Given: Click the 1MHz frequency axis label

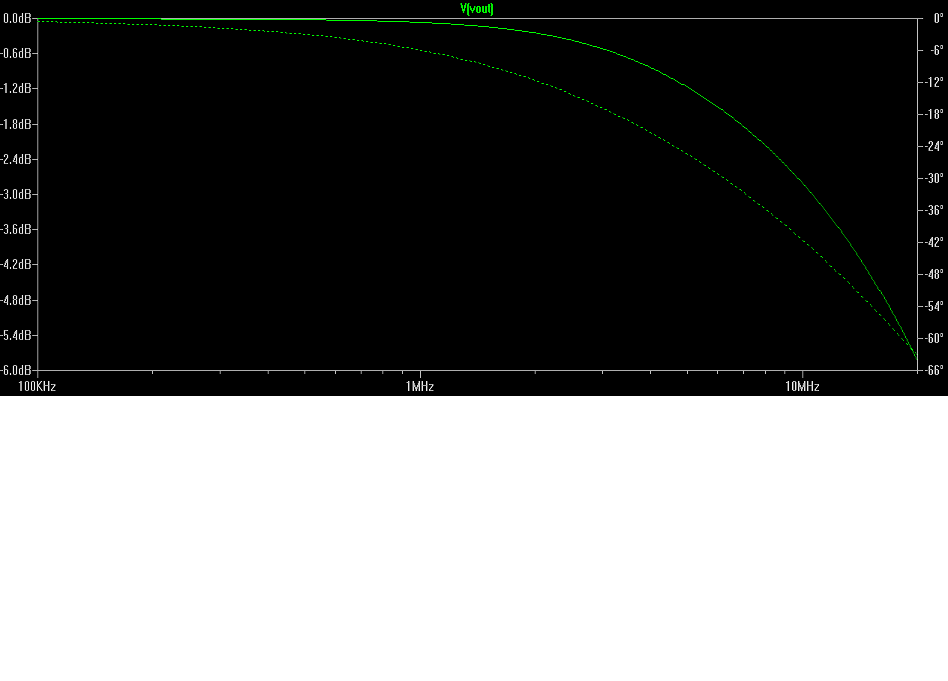Looking at the screenshot, I should click(x=420, y=386).
